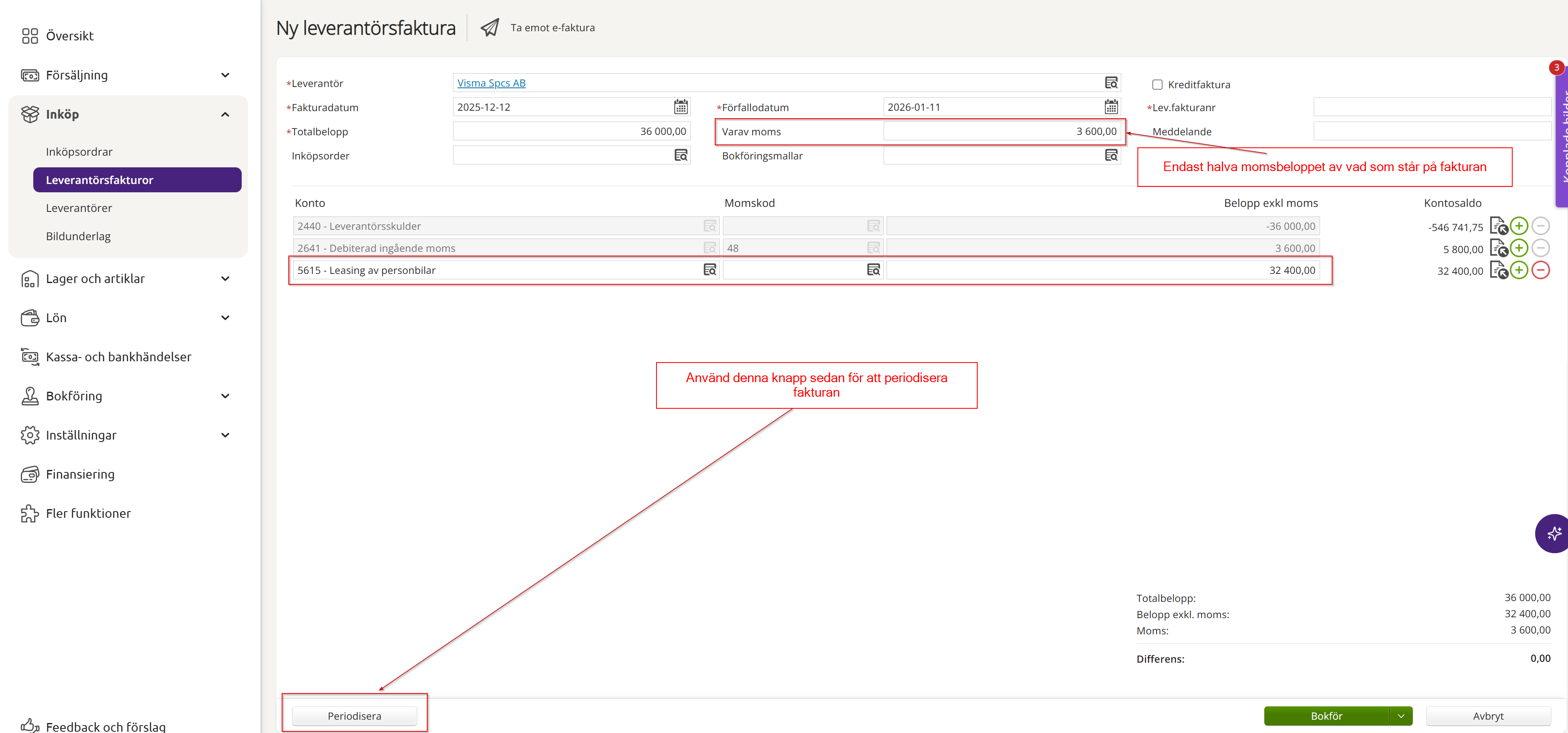The height and width of the screenshot is (733, 1568).
Task: Open the Fakturadatum calendar picker
Action: [x=681, y=107]
